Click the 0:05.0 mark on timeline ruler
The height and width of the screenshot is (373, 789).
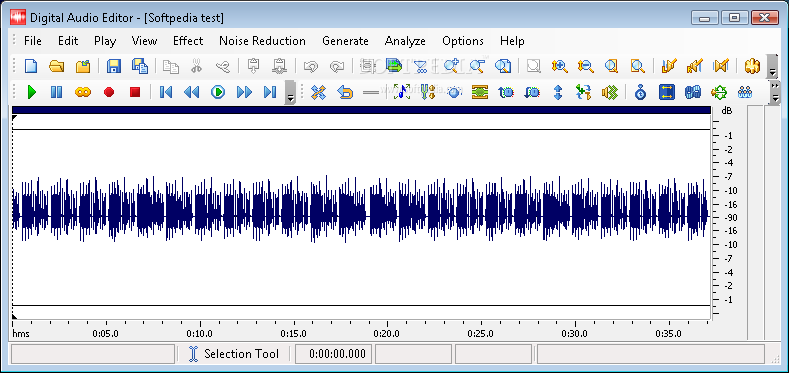click(x=106, y=333)
